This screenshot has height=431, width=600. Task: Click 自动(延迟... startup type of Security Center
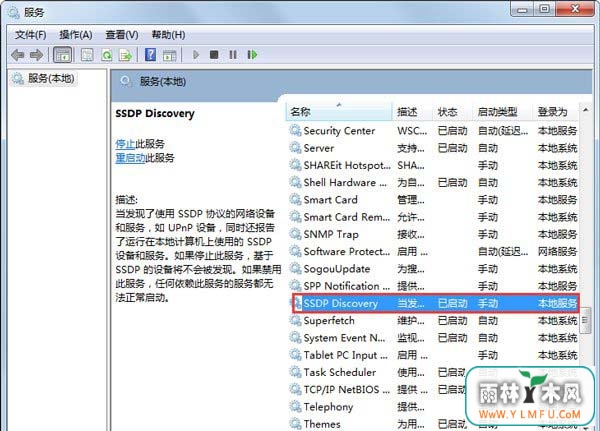tap(503, 131)
